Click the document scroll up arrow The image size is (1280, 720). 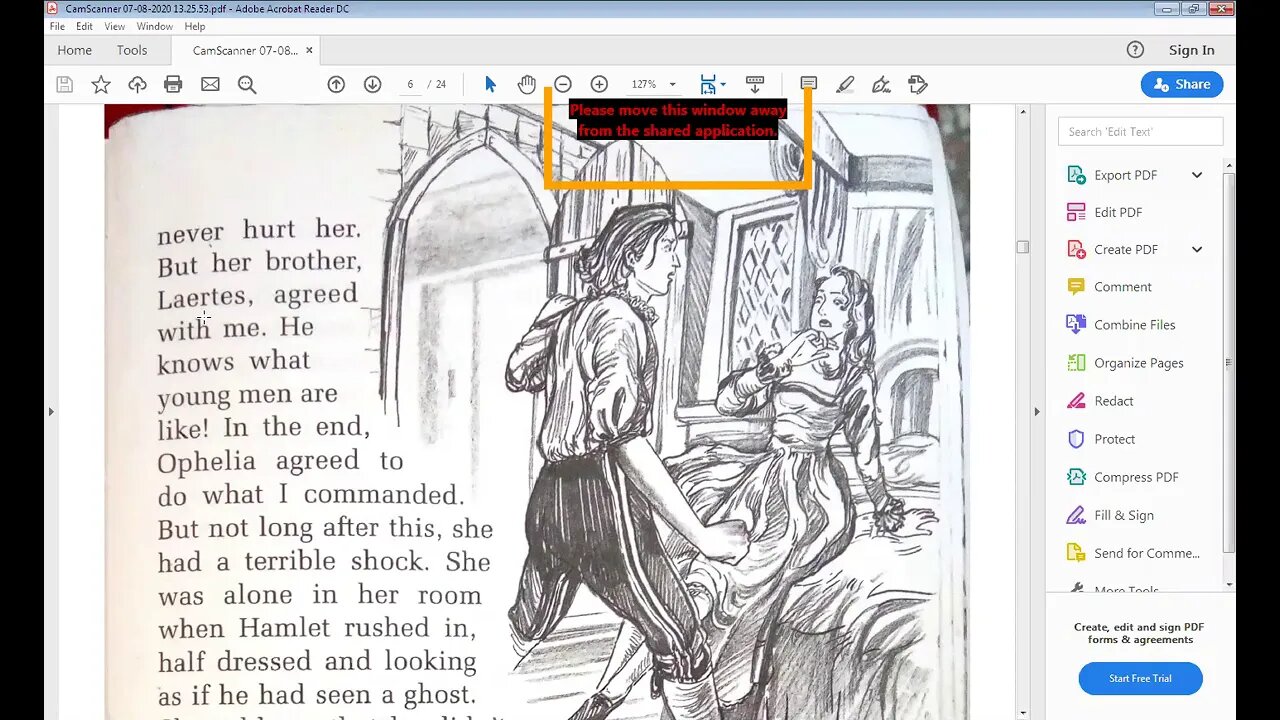point(1022,111)
